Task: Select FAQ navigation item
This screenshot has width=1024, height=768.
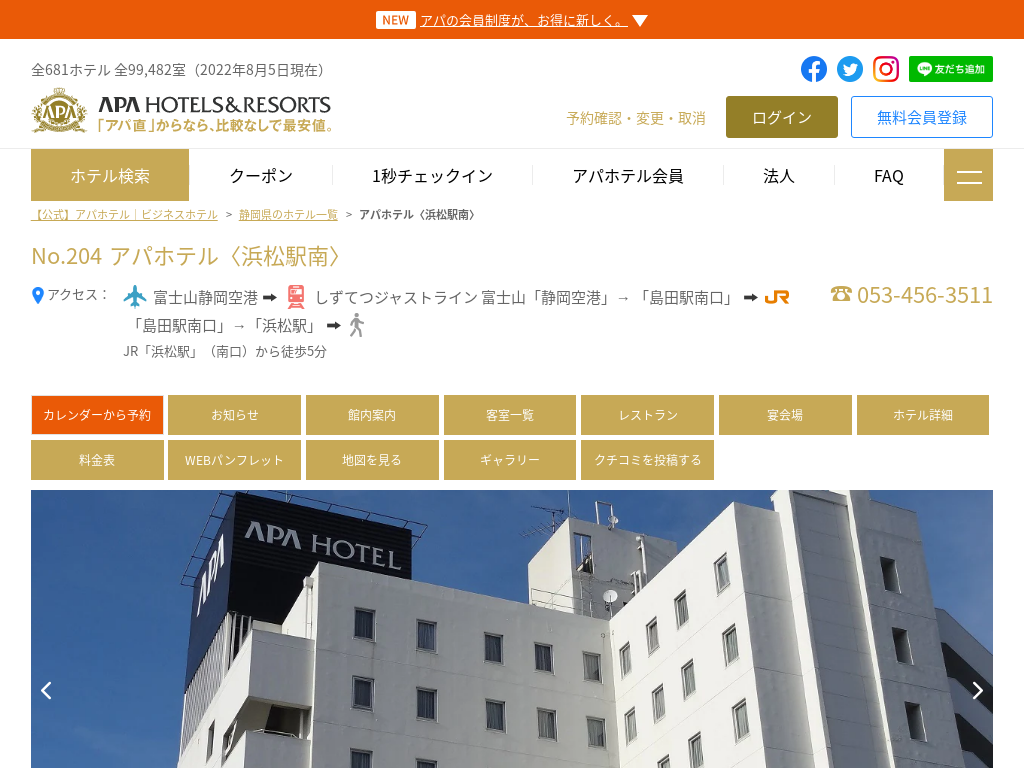Action: click(889, 176)
